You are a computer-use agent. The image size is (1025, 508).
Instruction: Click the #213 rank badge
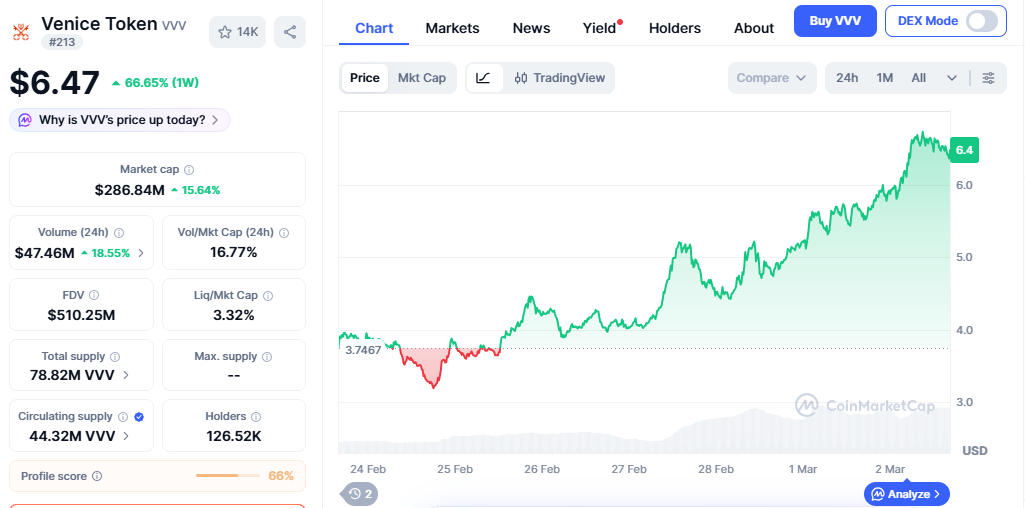click(x=61, y=42)
